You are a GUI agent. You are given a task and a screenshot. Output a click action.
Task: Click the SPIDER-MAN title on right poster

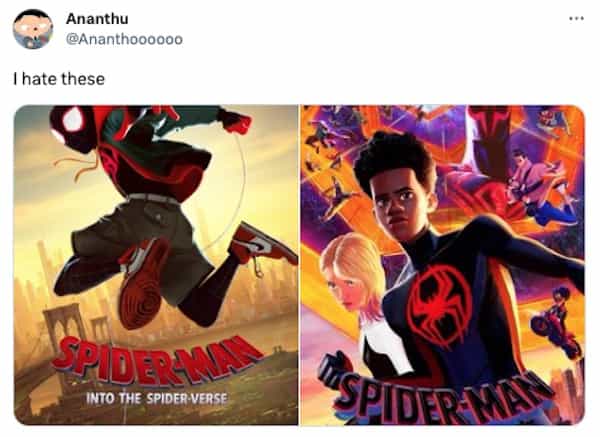coord(440,398)
